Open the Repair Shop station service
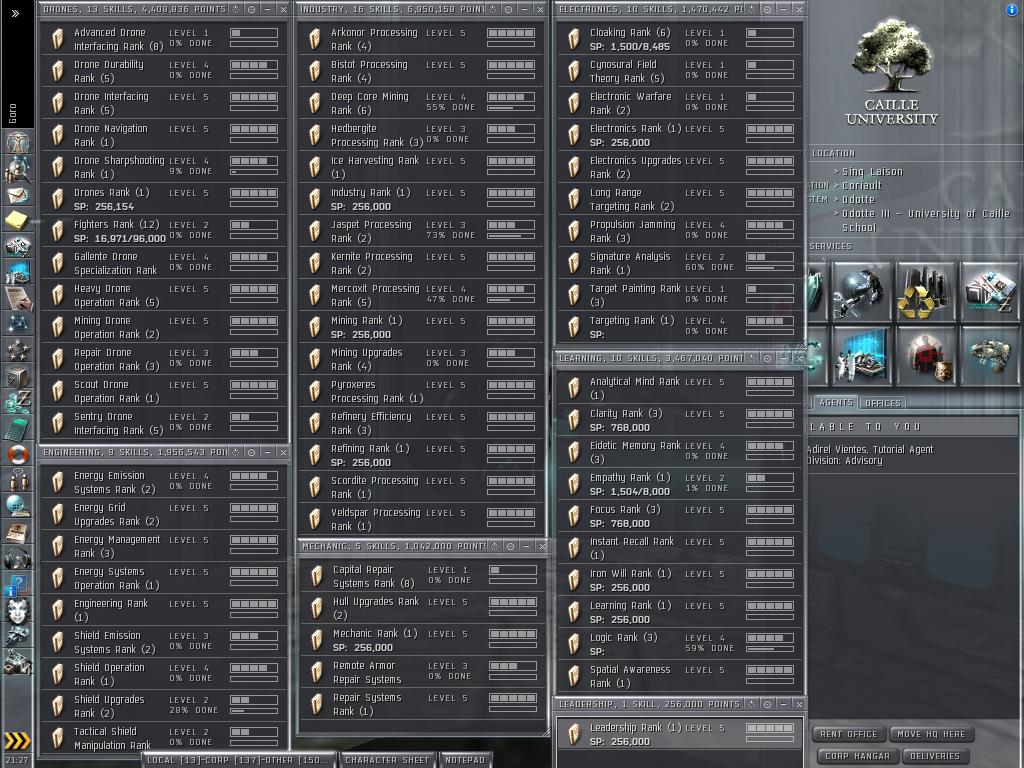 point(861,291)
